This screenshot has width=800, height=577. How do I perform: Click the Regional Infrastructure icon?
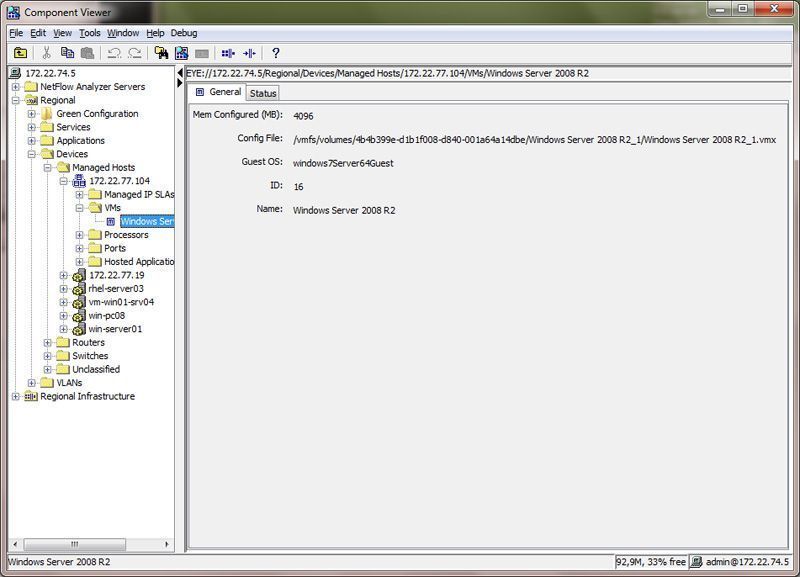point(31,396)
